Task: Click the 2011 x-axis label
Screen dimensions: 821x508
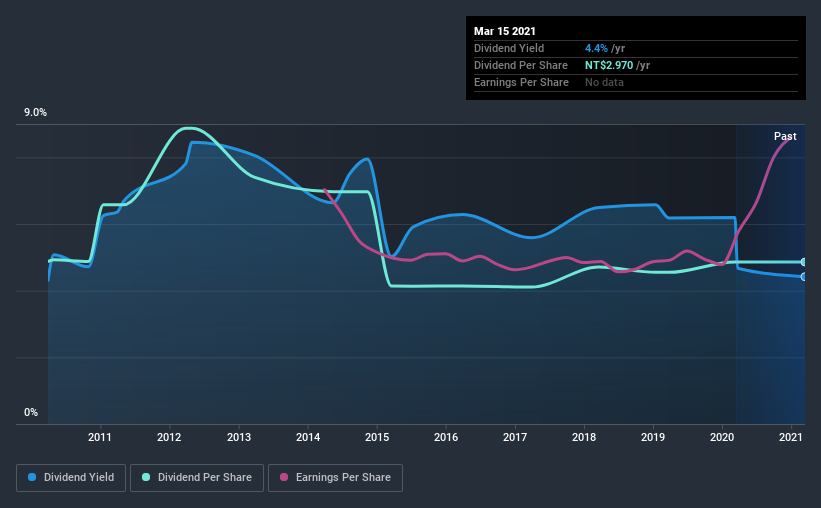Action: [100, 437]
